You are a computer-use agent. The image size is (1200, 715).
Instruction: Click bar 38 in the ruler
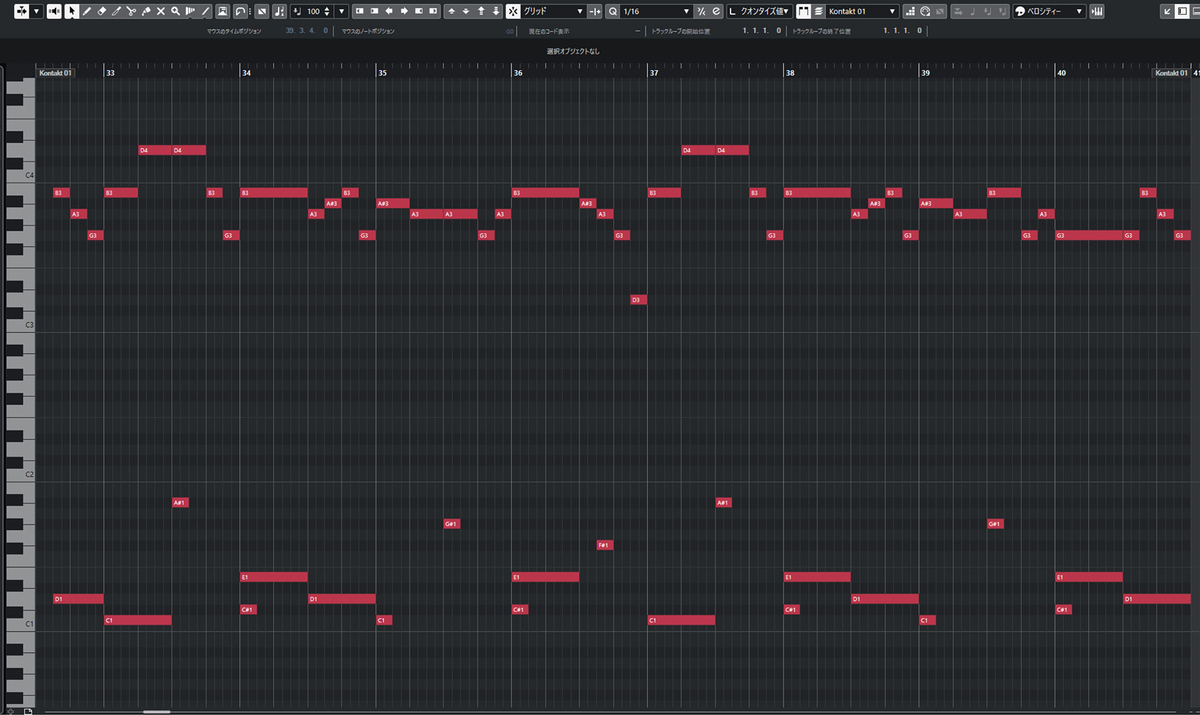[790, 73]
